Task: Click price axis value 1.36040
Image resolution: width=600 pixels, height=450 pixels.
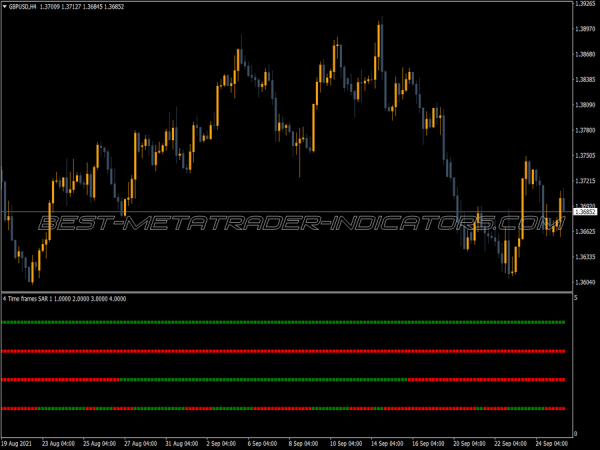Action: click(x=585, y=282)
